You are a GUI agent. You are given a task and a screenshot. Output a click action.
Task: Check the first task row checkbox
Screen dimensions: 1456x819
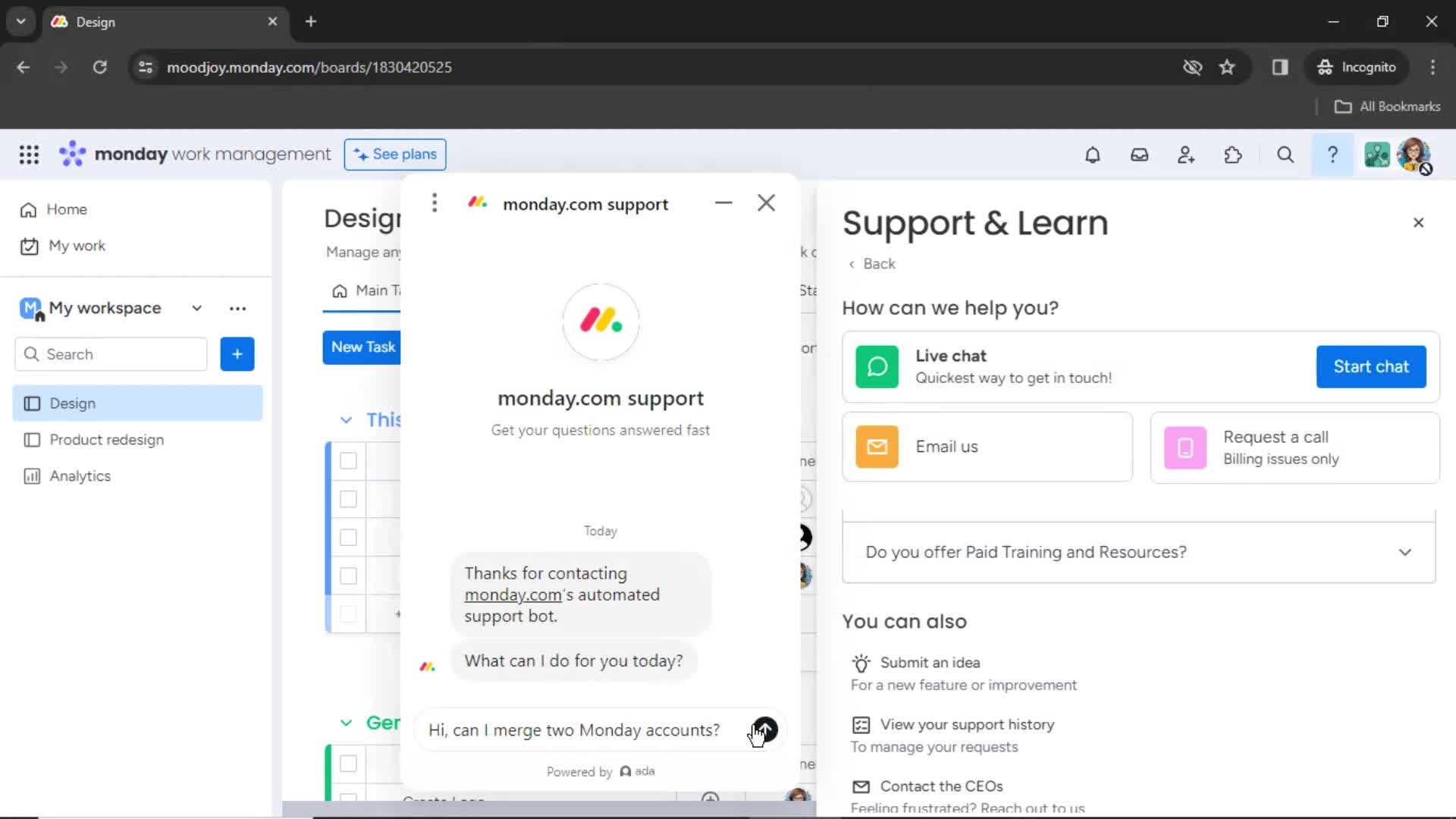pyautogui.click(x=348, y=460)
